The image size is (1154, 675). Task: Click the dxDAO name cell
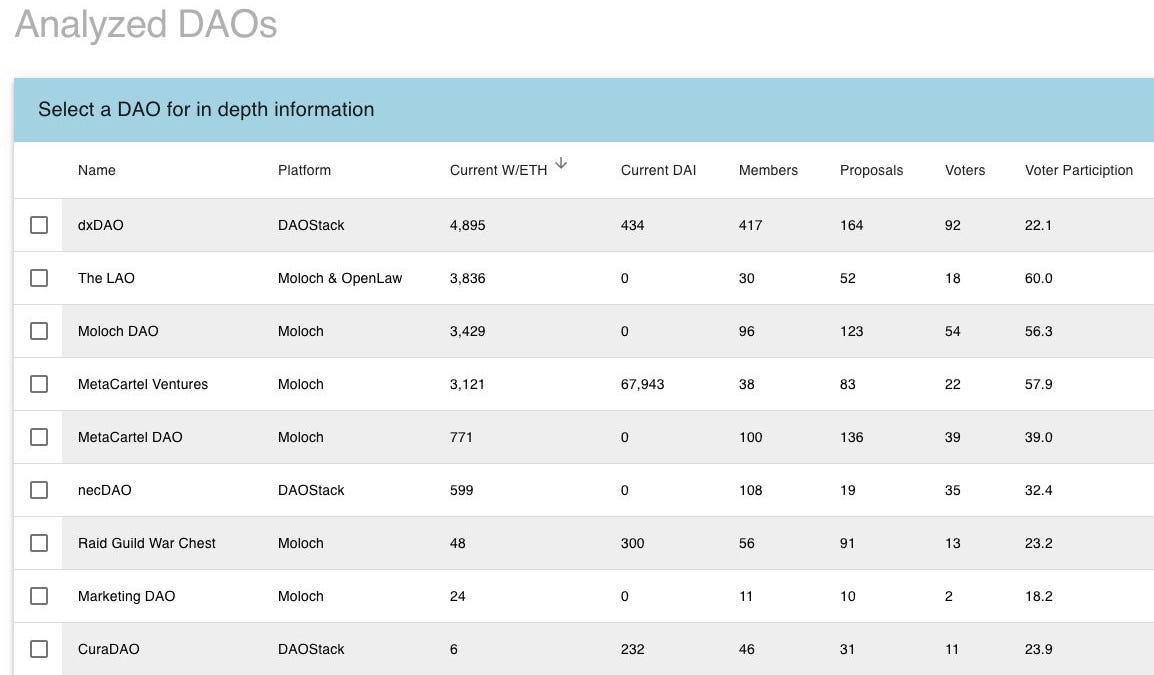click(x=100, y=225)
